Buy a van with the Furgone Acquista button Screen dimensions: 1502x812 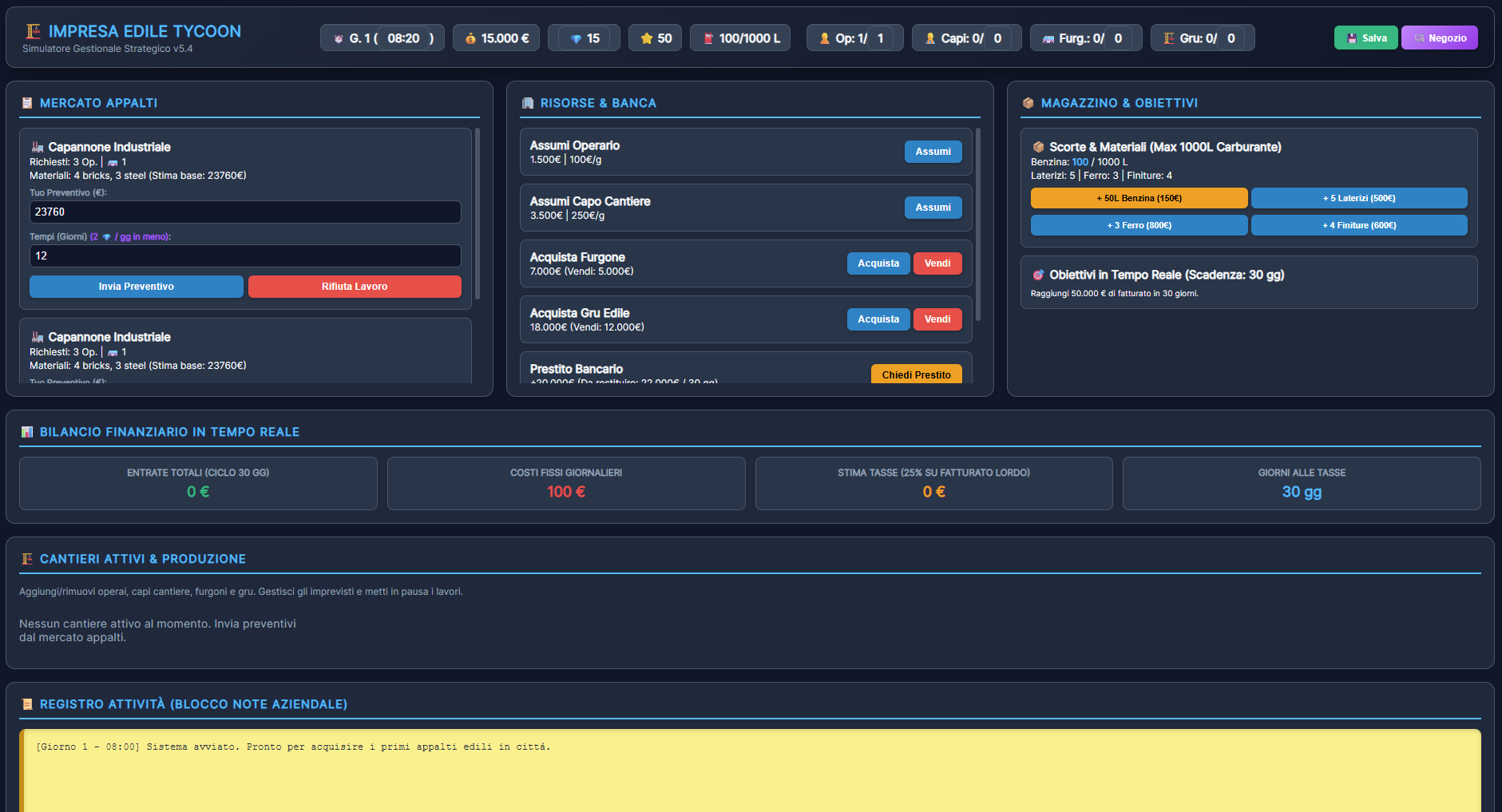click(x=878, y=263)
